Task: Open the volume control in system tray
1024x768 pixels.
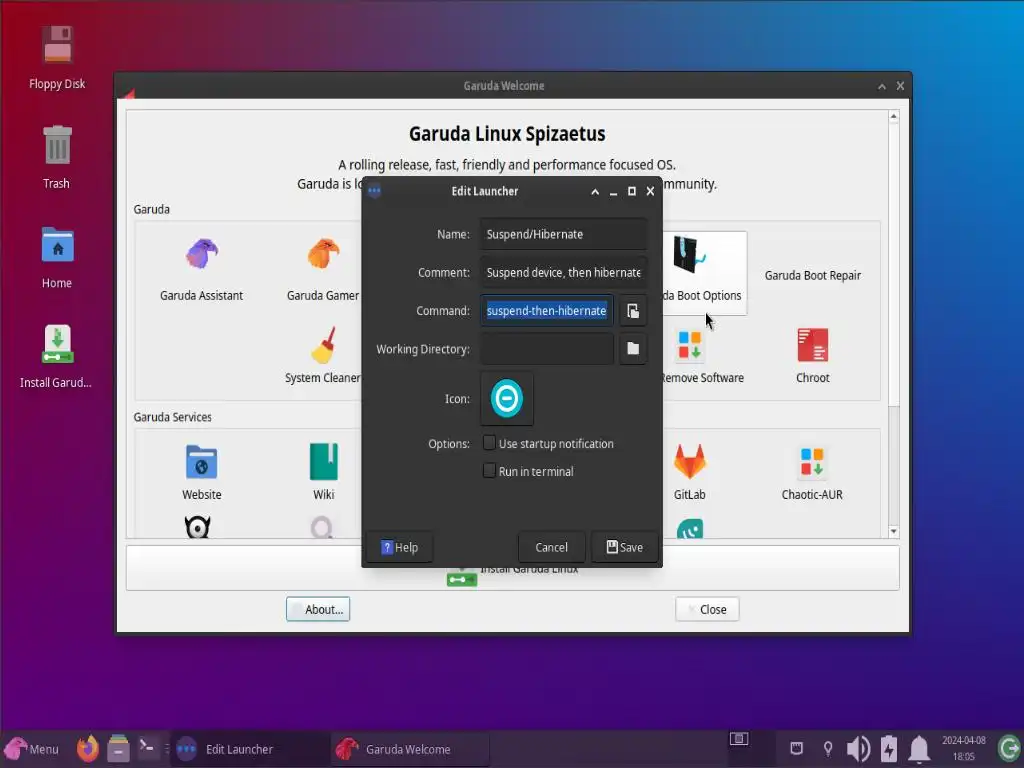Action: (858, 748)
